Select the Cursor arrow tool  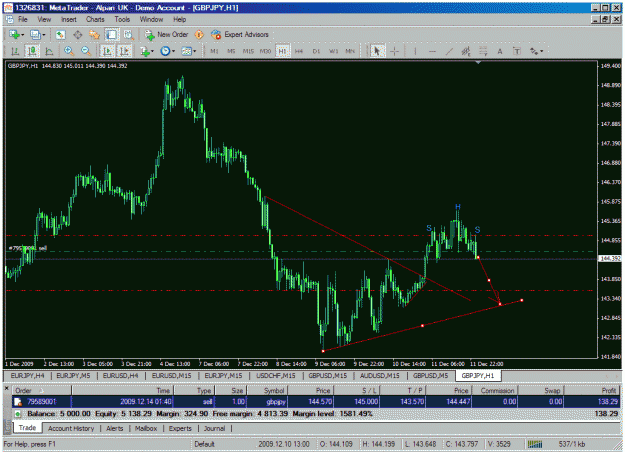click(x=377, y=51)
